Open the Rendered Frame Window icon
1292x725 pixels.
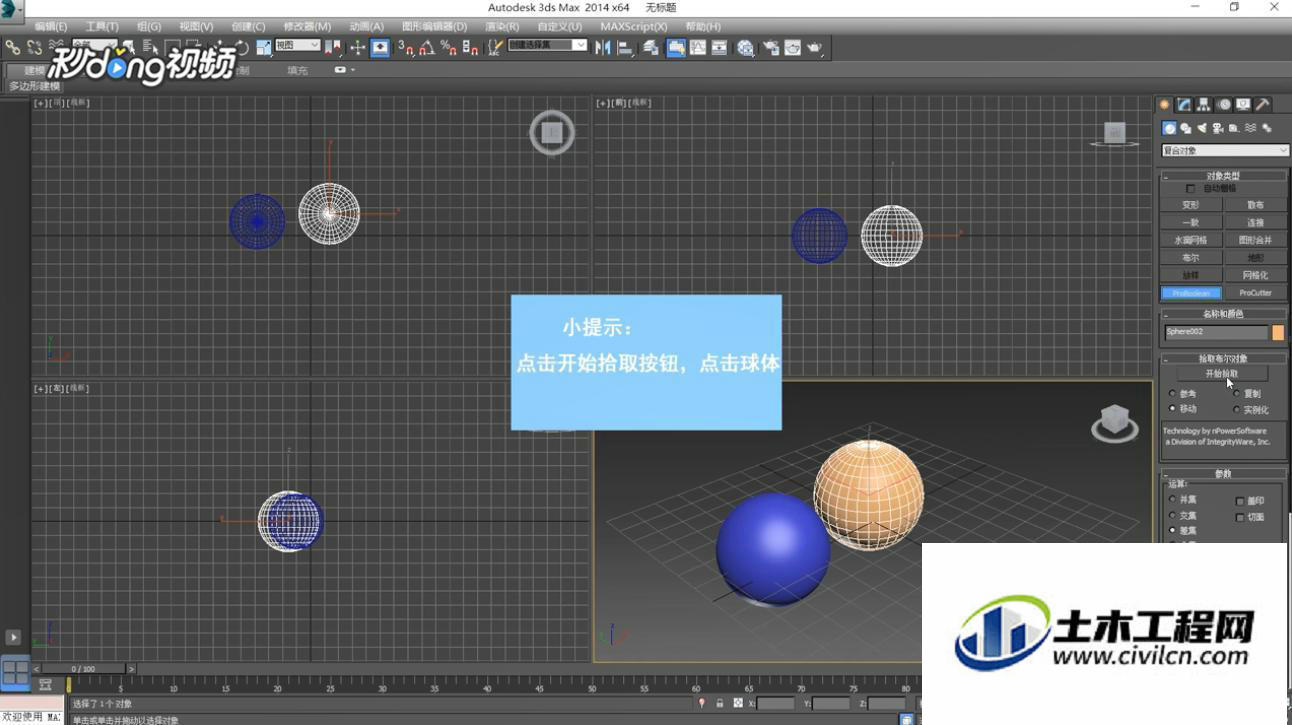[793, 47]
